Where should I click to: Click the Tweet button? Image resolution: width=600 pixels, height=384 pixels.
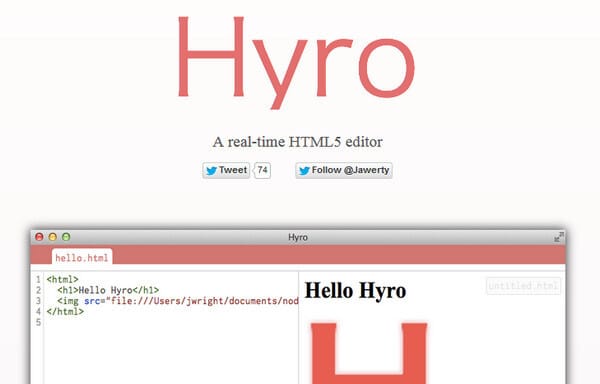click(226, 170)
